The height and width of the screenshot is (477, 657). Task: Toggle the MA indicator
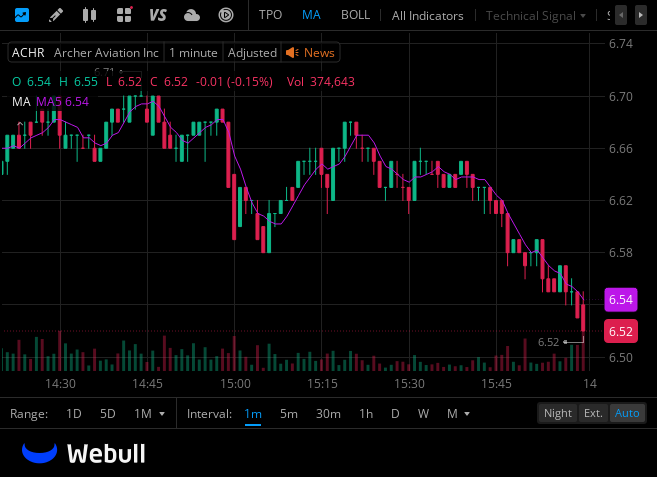311,15
